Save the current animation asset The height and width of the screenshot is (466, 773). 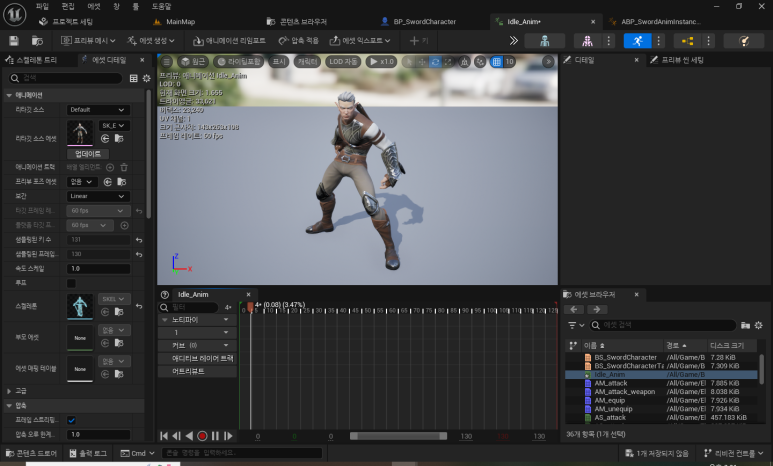coord(14,40)
